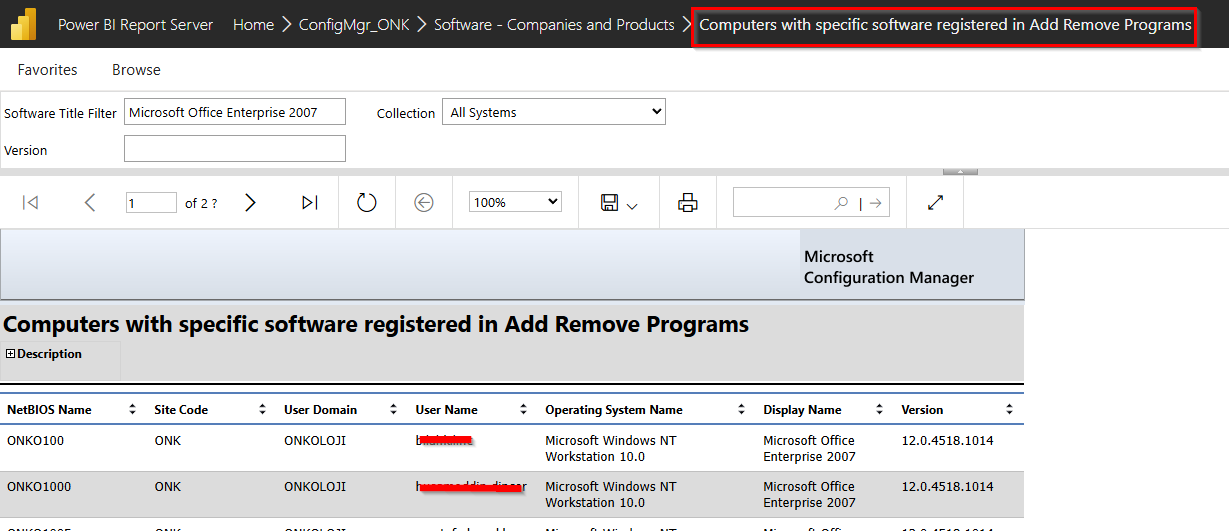Find next search match arrow

click(875, 203)
